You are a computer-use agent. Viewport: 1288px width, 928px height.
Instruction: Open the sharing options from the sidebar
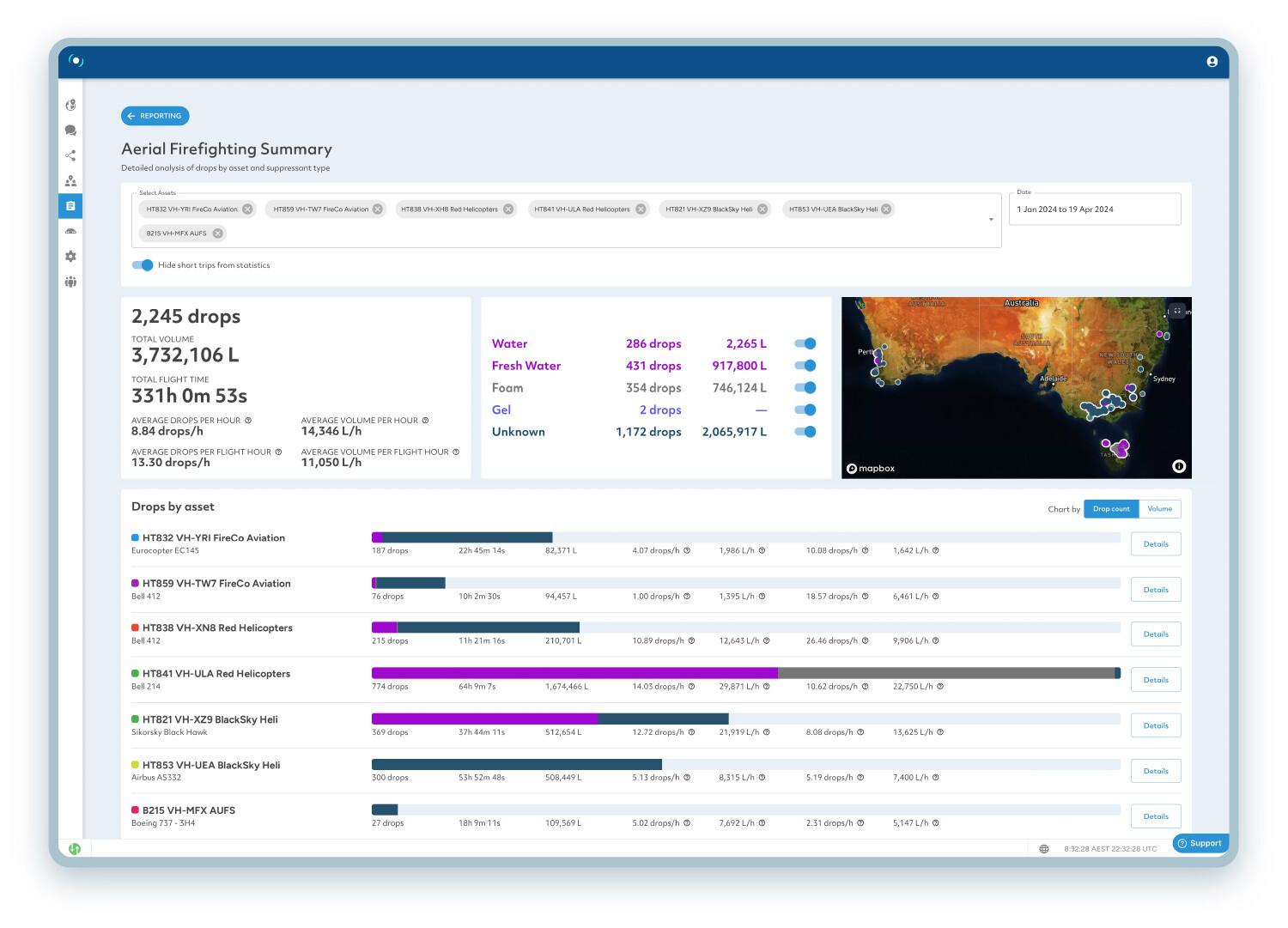(70, 155)
